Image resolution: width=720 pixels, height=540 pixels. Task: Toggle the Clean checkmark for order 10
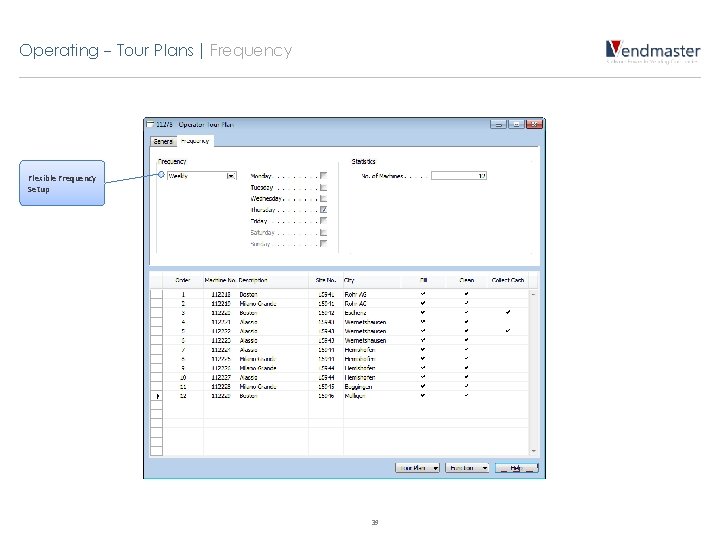point(467,377)
